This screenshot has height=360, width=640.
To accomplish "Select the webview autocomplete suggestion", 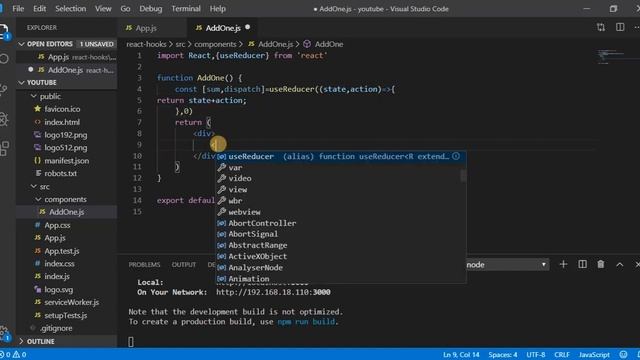I will [341, 212].
